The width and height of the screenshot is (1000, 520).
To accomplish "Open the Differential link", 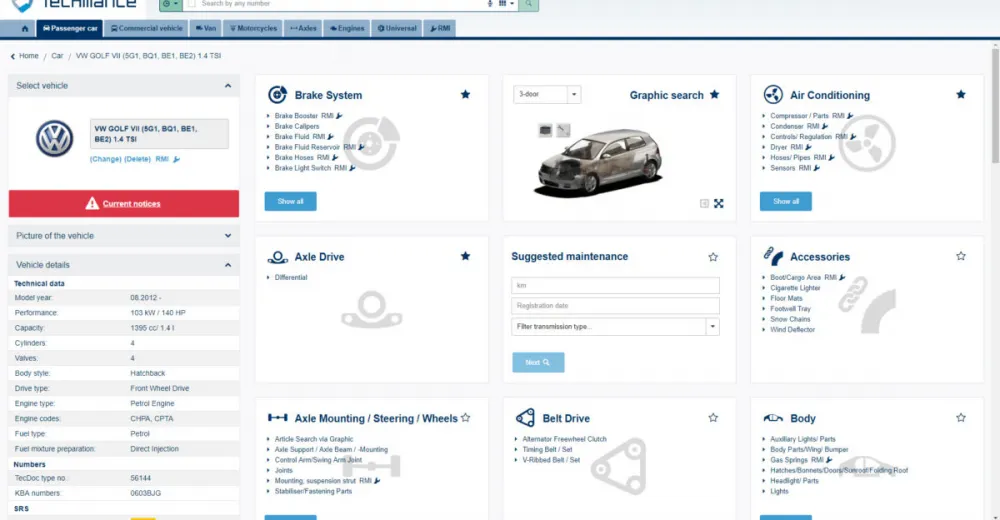I will (x=291, y=278).
